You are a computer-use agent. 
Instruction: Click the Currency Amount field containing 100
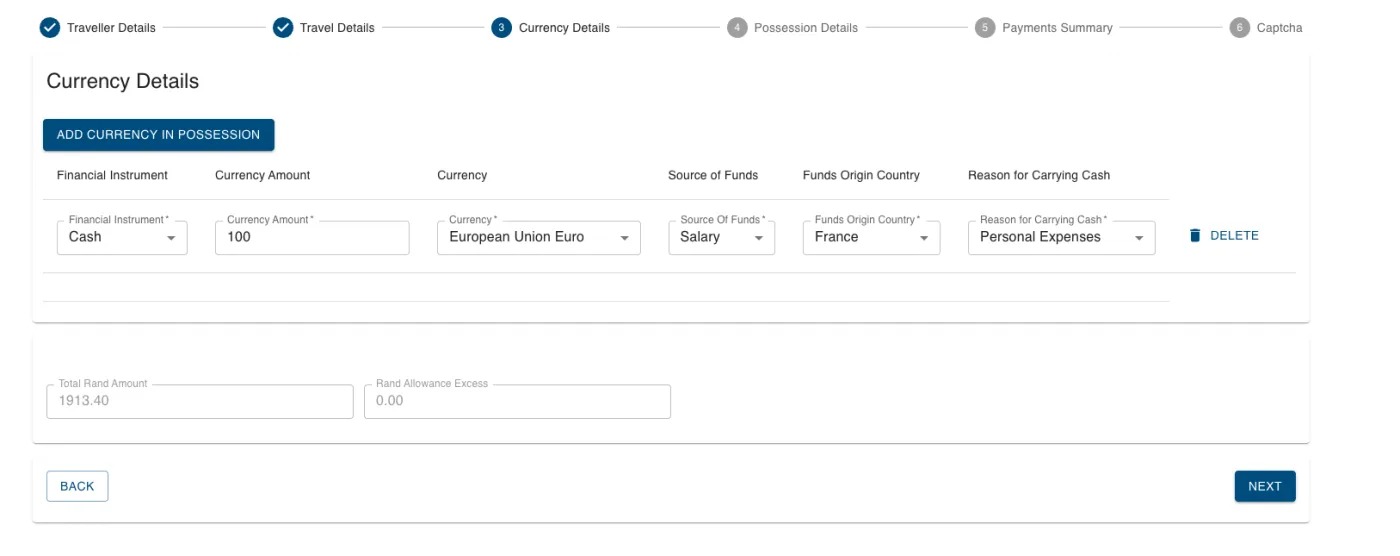tap(312, 237)
